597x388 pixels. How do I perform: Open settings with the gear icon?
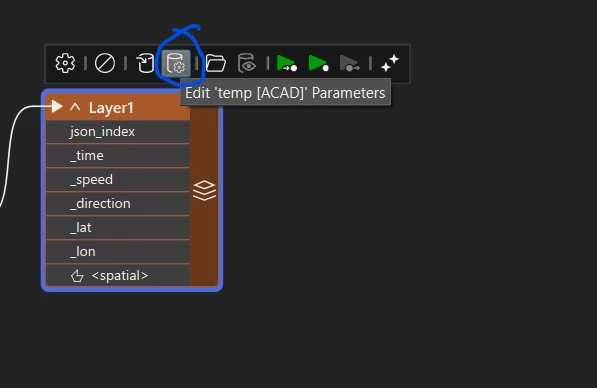[65, 63]
